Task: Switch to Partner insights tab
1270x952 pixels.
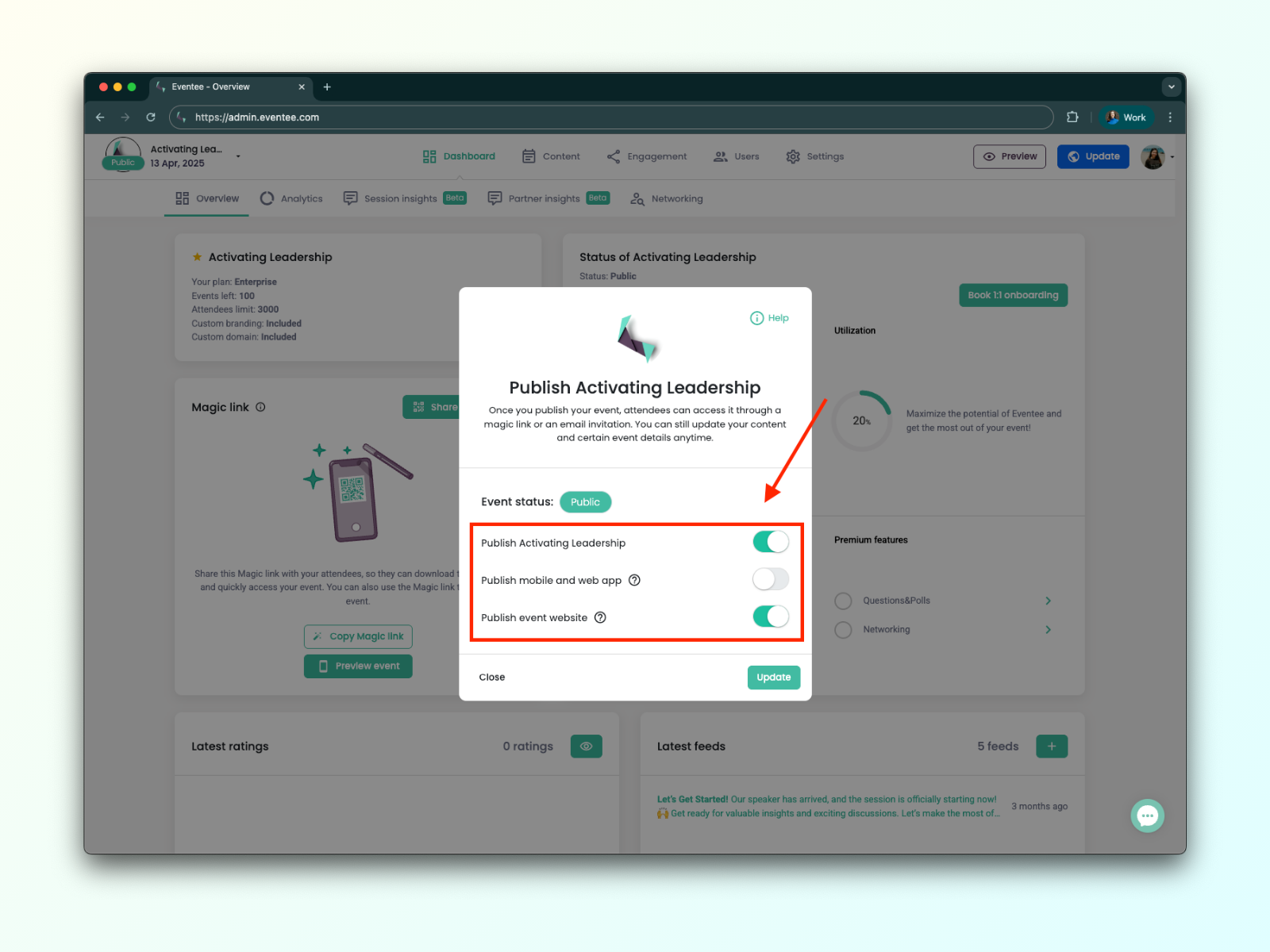Action: point(548,198)
